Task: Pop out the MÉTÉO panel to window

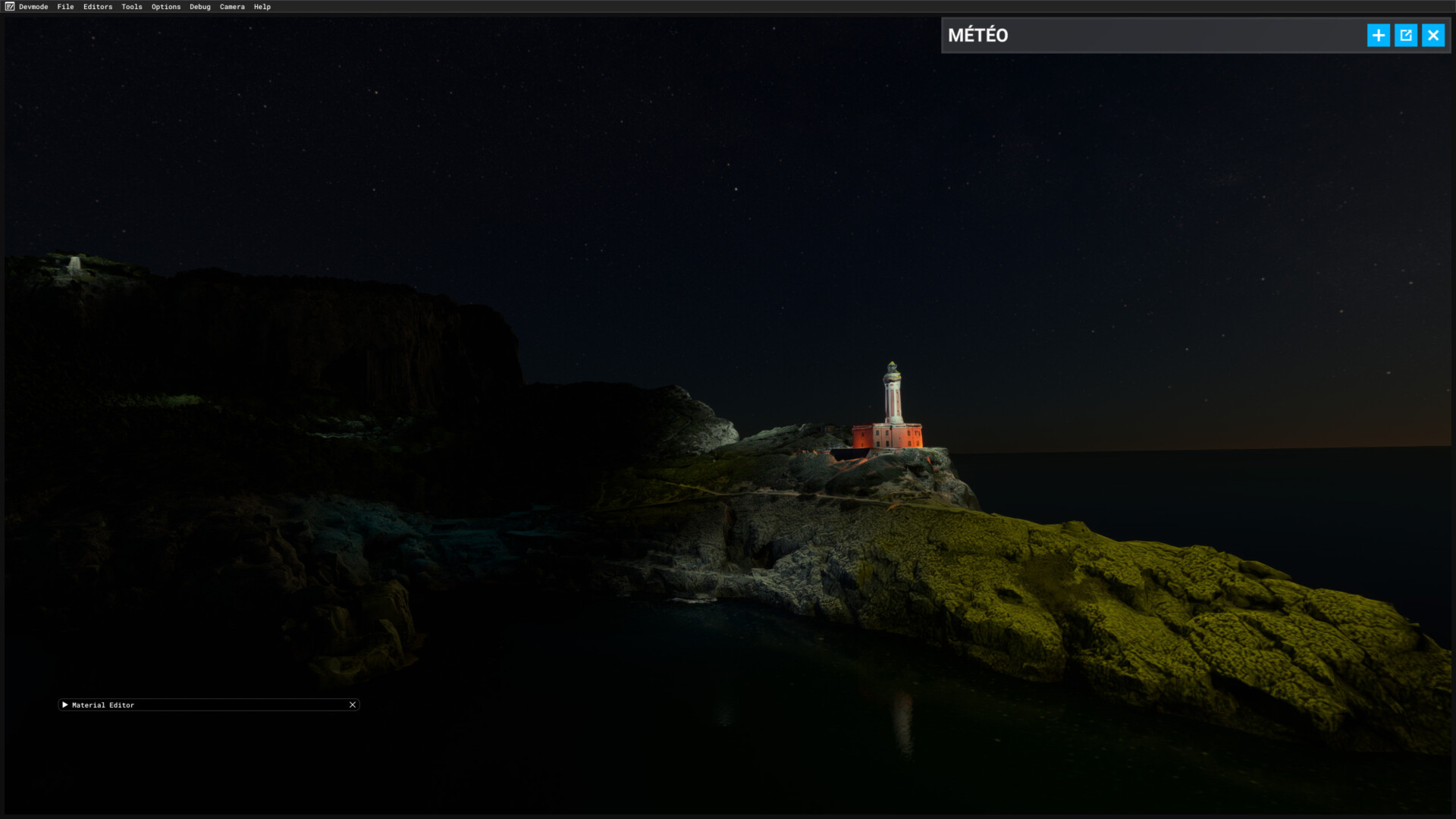Action: coord(1405,36)
